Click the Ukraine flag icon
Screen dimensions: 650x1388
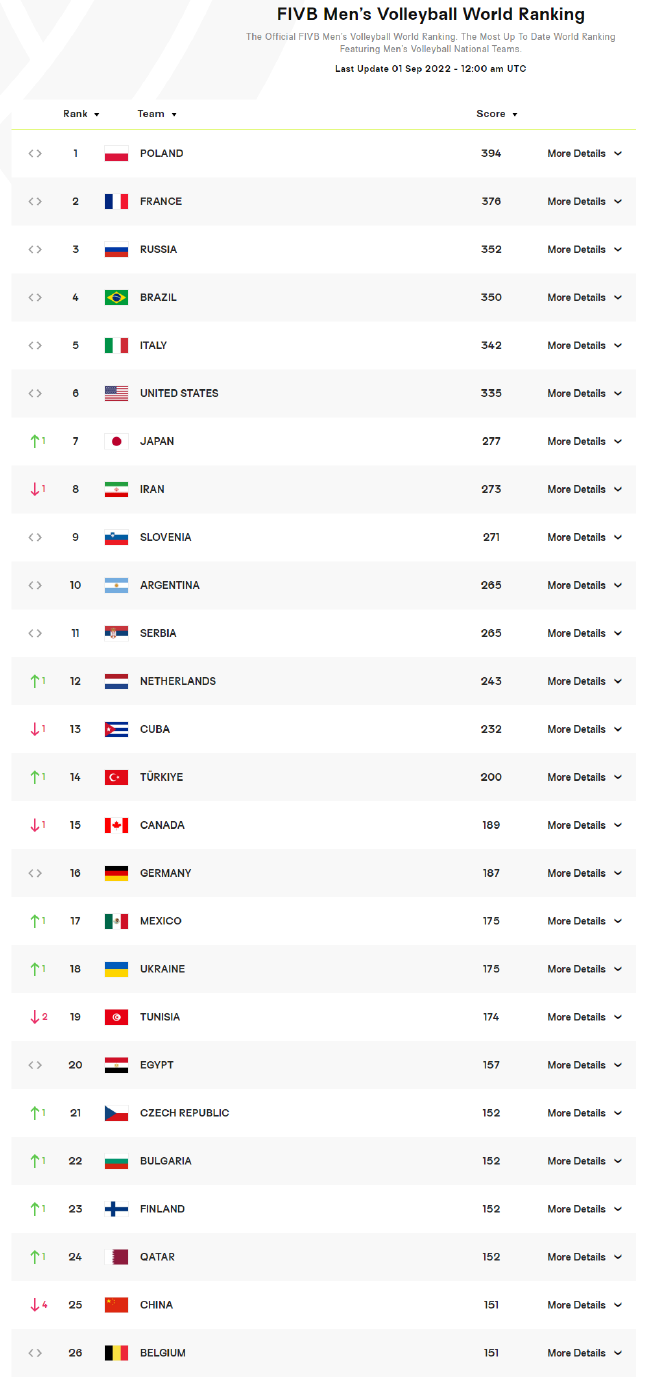coord(116,970)
